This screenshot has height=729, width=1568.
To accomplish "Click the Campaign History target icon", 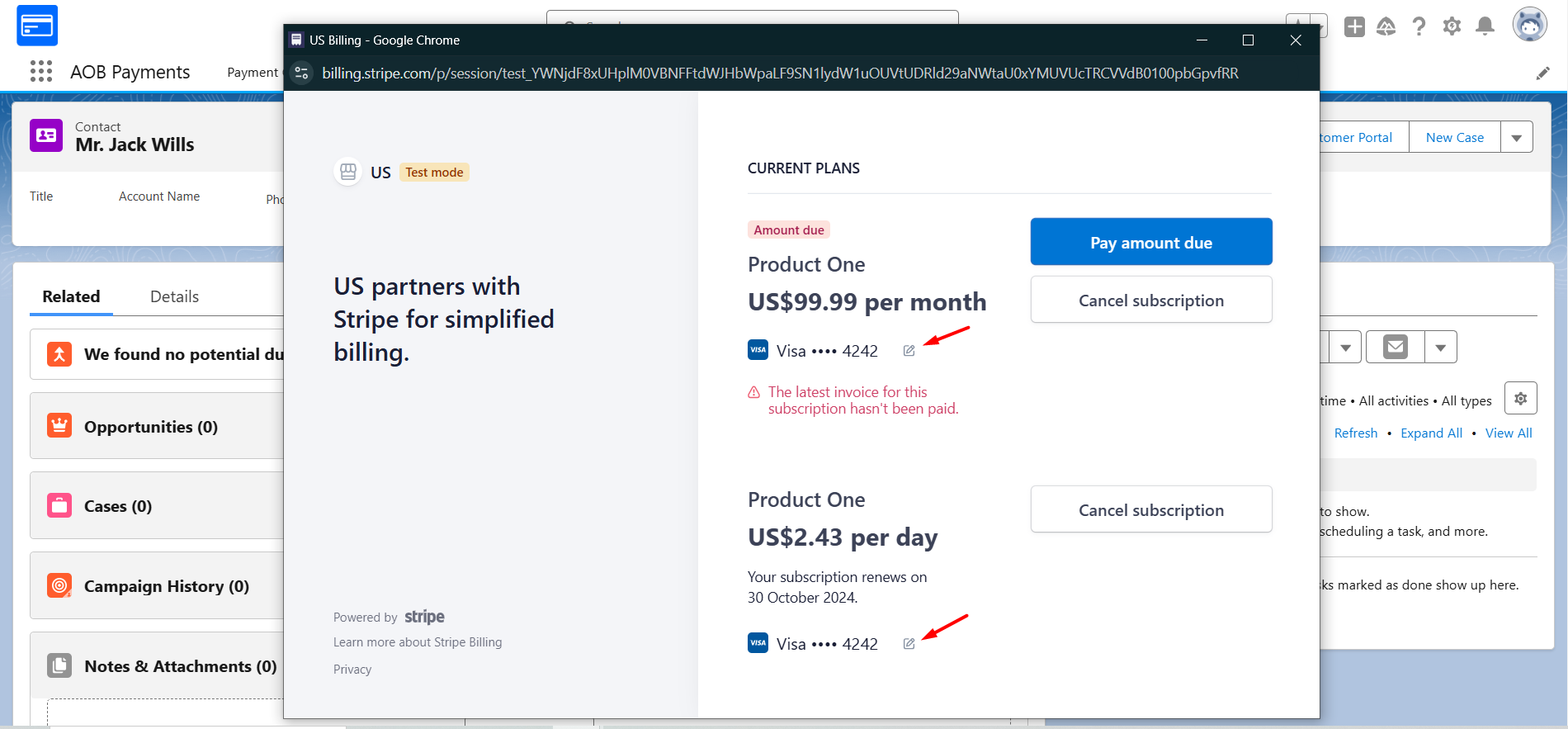I will [x=59, y=585].
